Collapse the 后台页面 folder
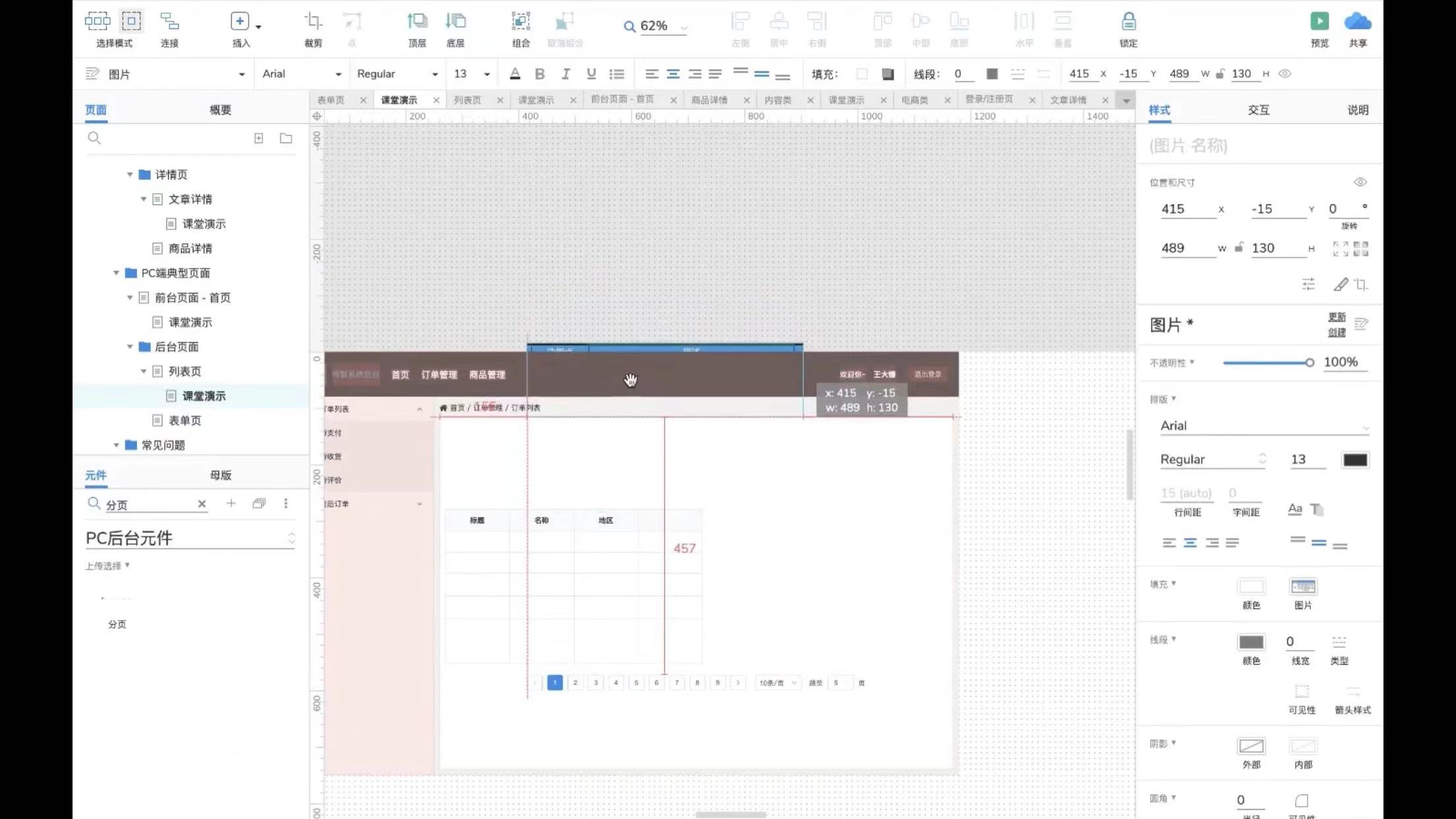 (130, 347)
